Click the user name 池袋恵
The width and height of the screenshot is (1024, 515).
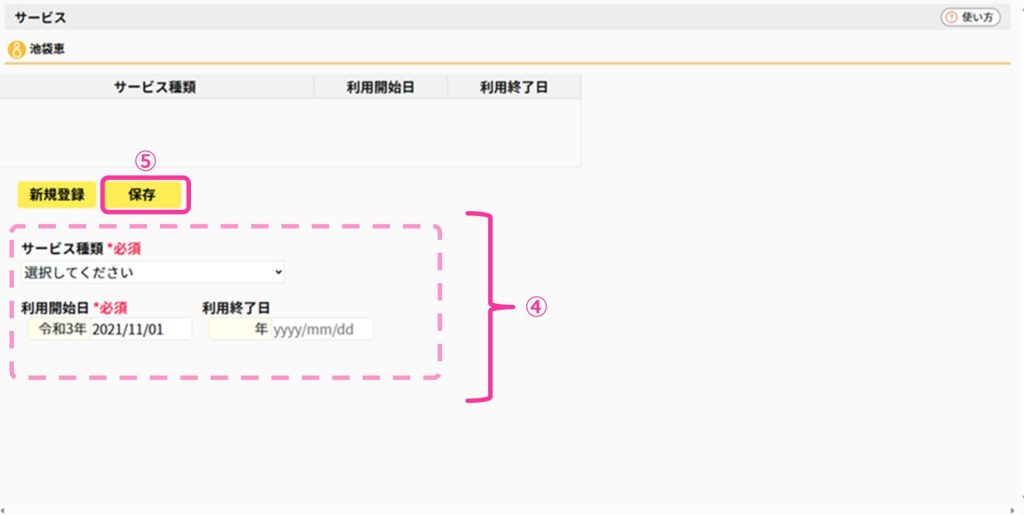(47, 49)
